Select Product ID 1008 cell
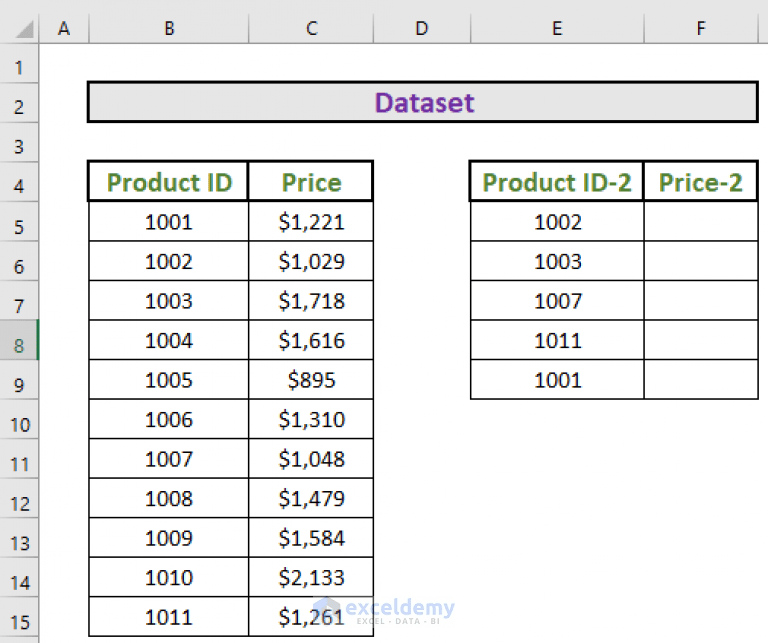The width and height of the screenshot is (768, 643). 169,498
